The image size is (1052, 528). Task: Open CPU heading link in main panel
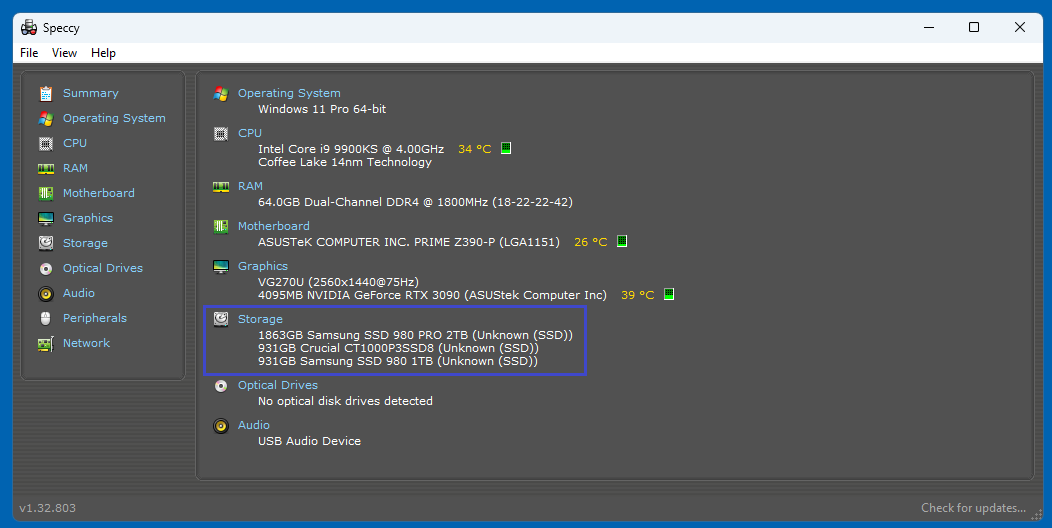pos(250,133)
